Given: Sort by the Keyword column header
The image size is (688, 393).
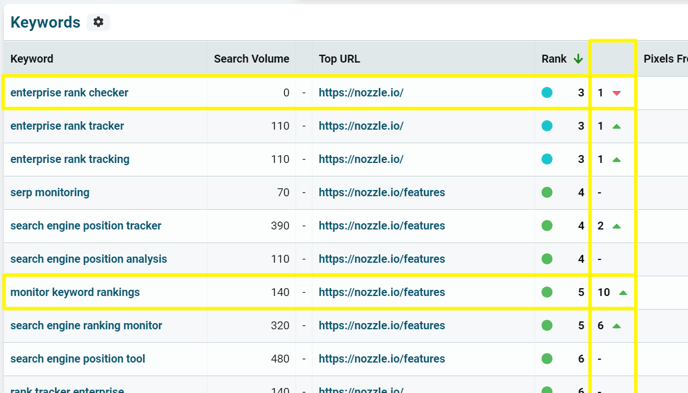Looking at the screenshot, I should click(32, 59).
